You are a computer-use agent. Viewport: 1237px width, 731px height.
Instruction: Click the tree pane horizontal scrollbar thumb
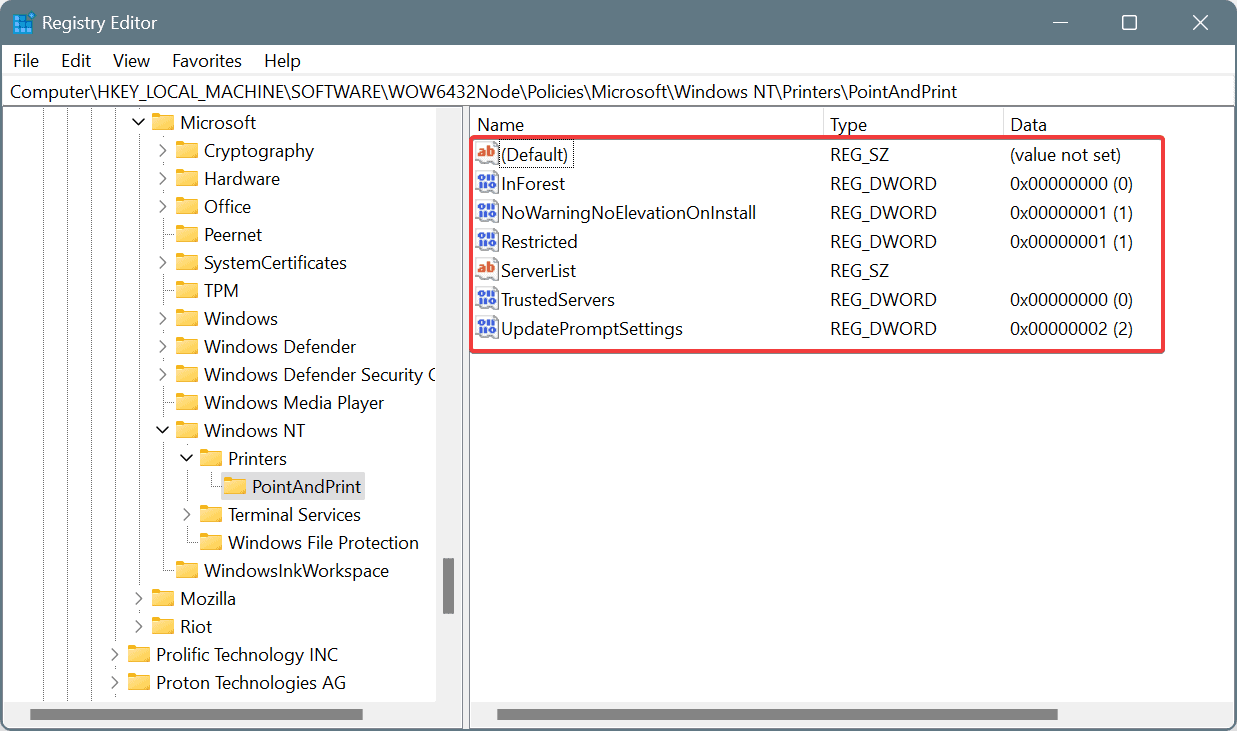196,715
